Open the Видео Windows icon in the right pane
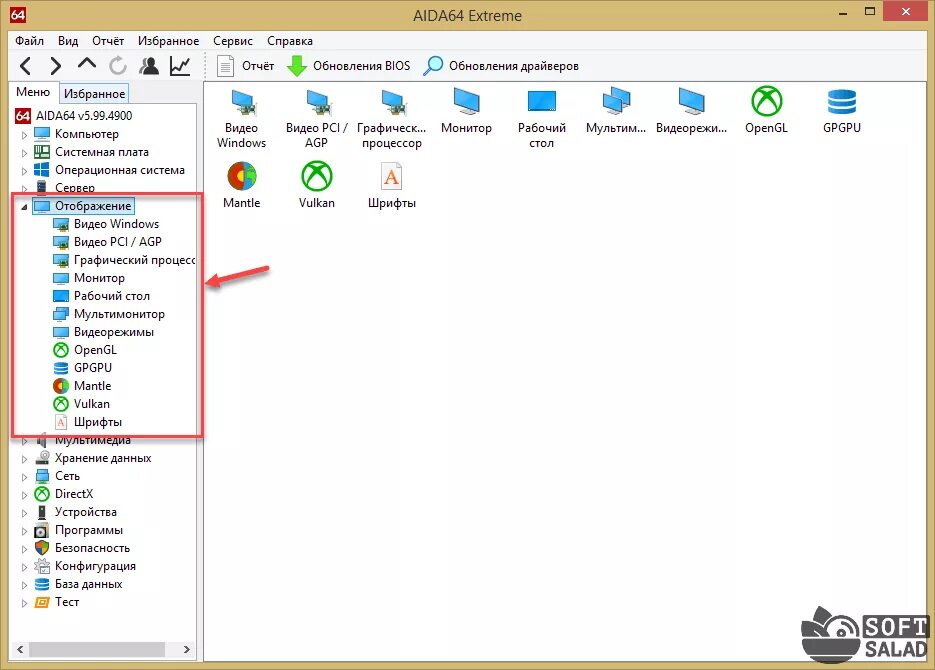Image resolution: width=935 pixels, height=670 pixels. [242, 118]
